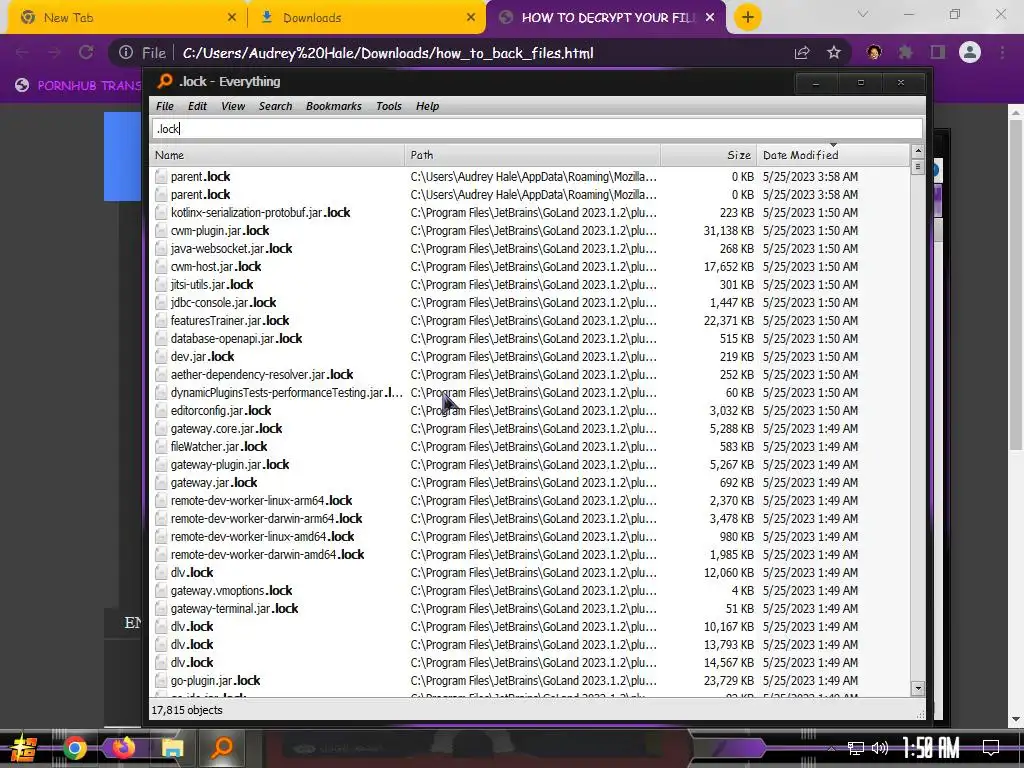Select remote-dev-worker-linux-amd64.lock file name
The height and width of the screenshot is (768, 1024).
click(263, 536)
